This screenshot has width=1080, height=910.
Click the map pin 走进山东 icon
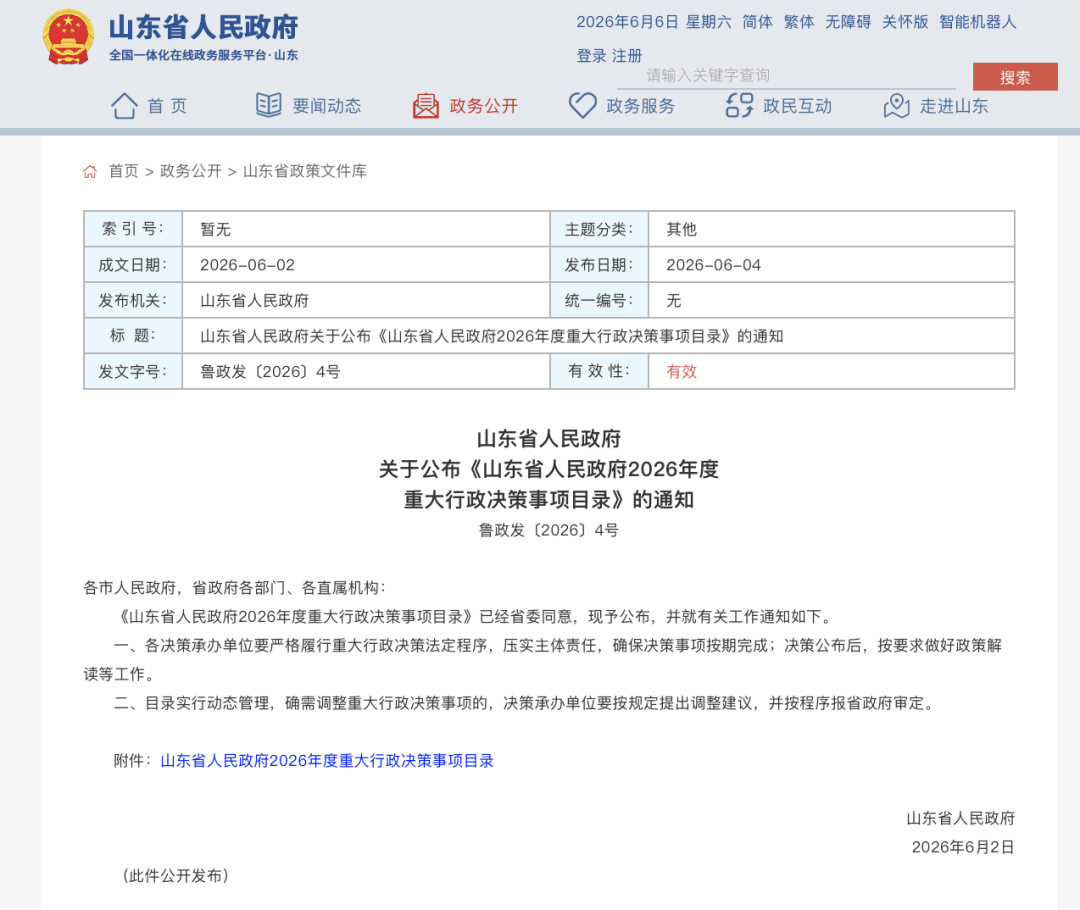pos(897,105)
